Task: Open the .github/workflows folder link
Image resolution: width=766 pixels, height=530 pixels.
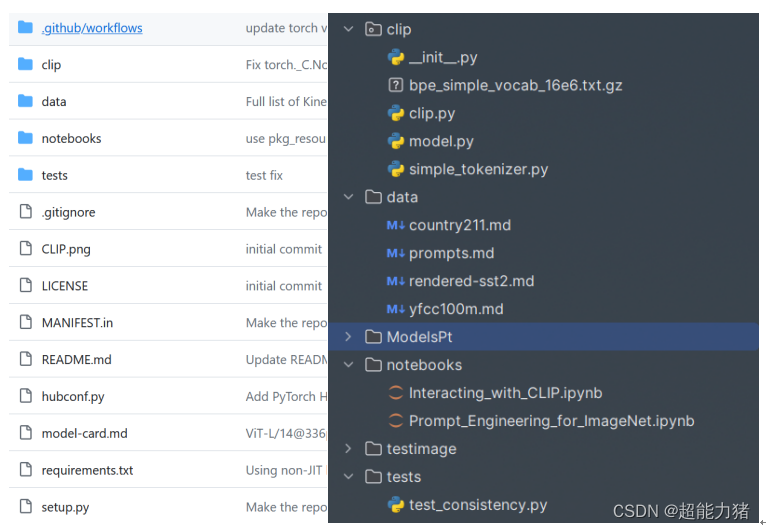Action: pos(92,28)
